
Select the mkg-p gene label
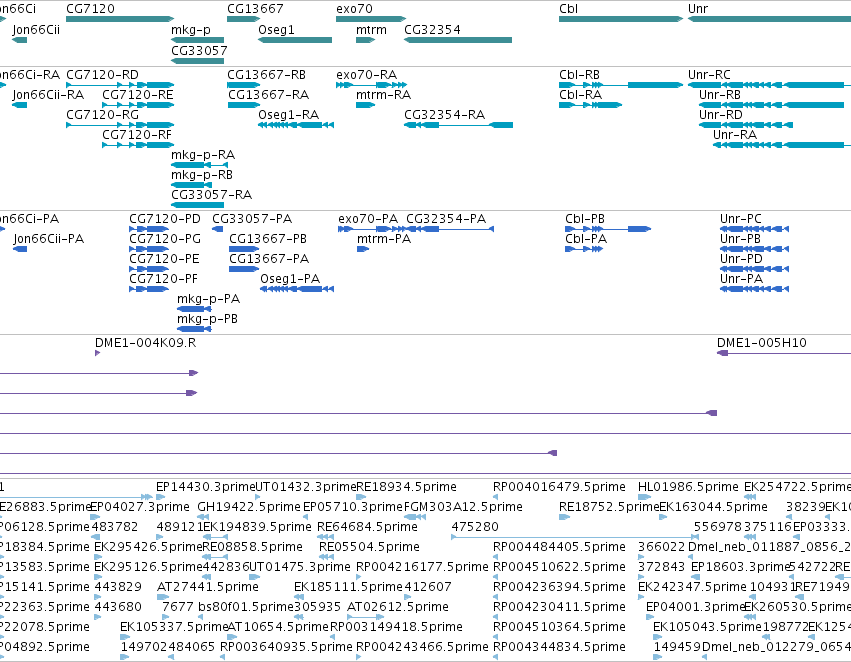pyautogui.click(x=190, y=29)
